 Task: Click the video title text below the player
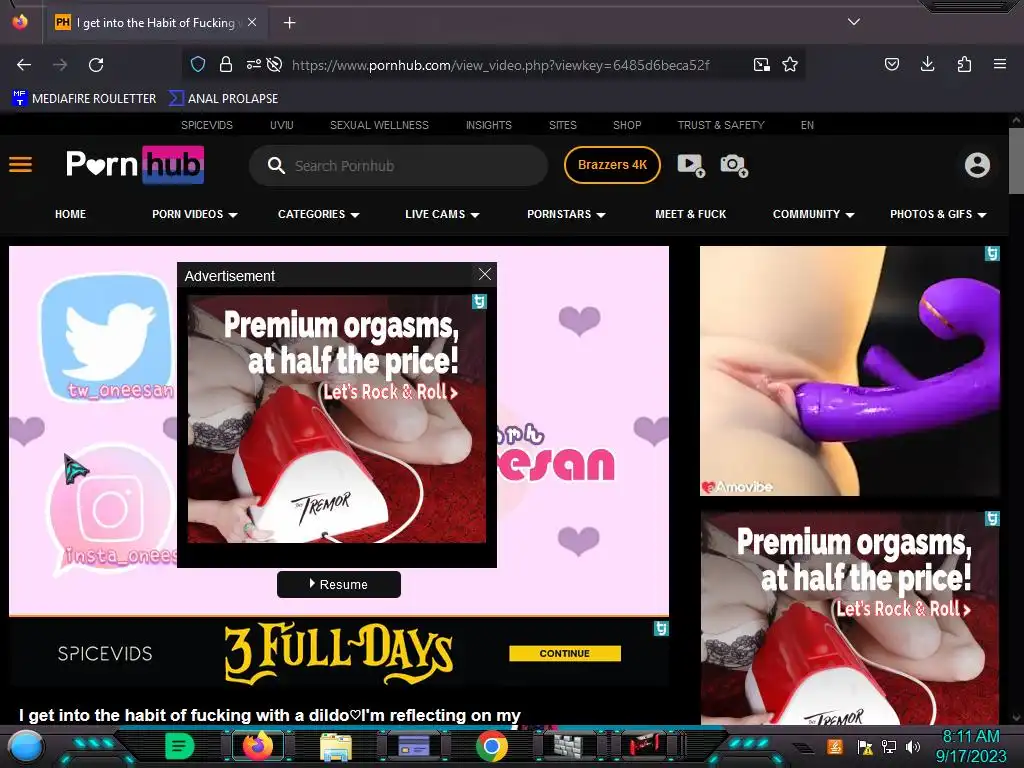click(x=270, y=715)
